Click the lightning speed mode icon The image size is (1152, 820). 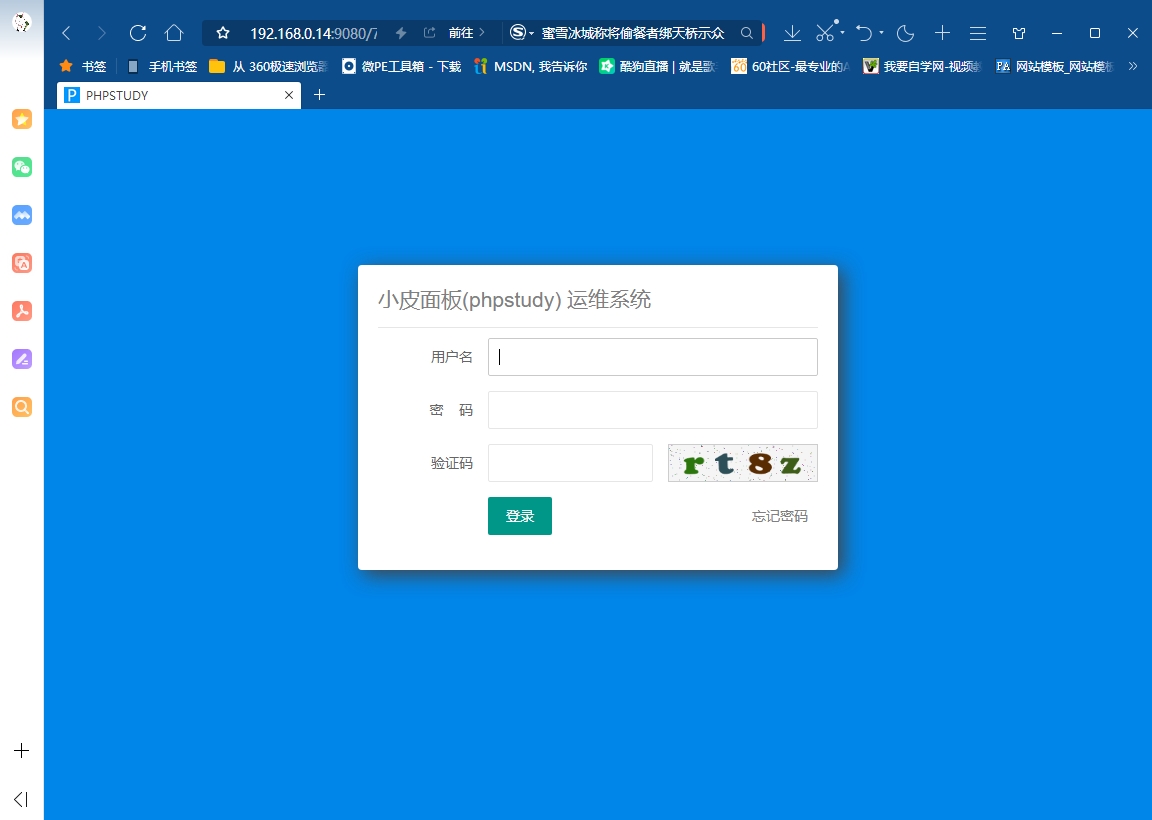coord(400,33)
